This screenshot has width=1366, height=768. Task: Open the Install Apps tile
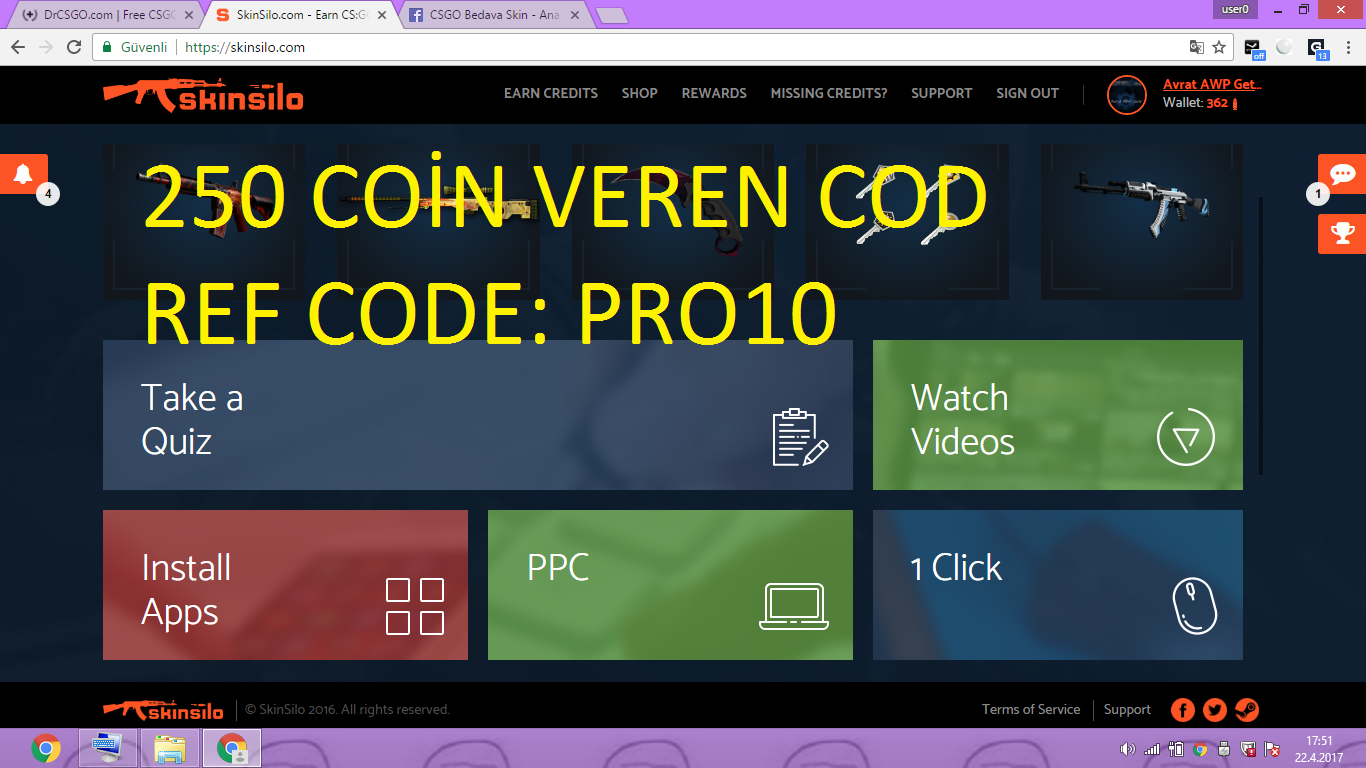285,585
